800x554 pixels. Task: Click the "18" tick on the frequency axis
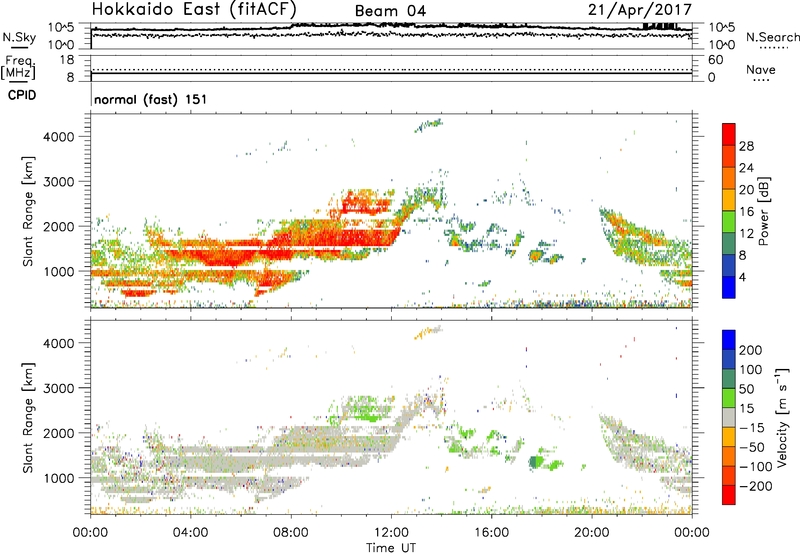pyautogui.click(x=67, y=60)
